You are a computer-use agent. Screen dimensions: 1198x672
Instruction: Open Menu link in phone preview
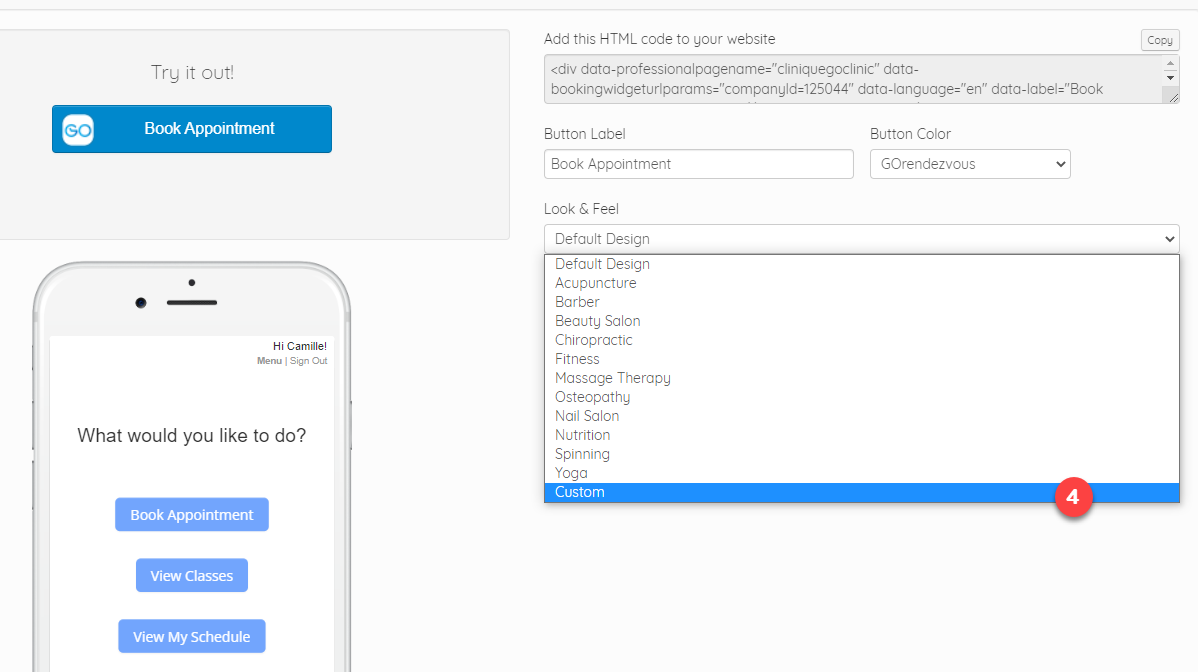tap(269, 361)
